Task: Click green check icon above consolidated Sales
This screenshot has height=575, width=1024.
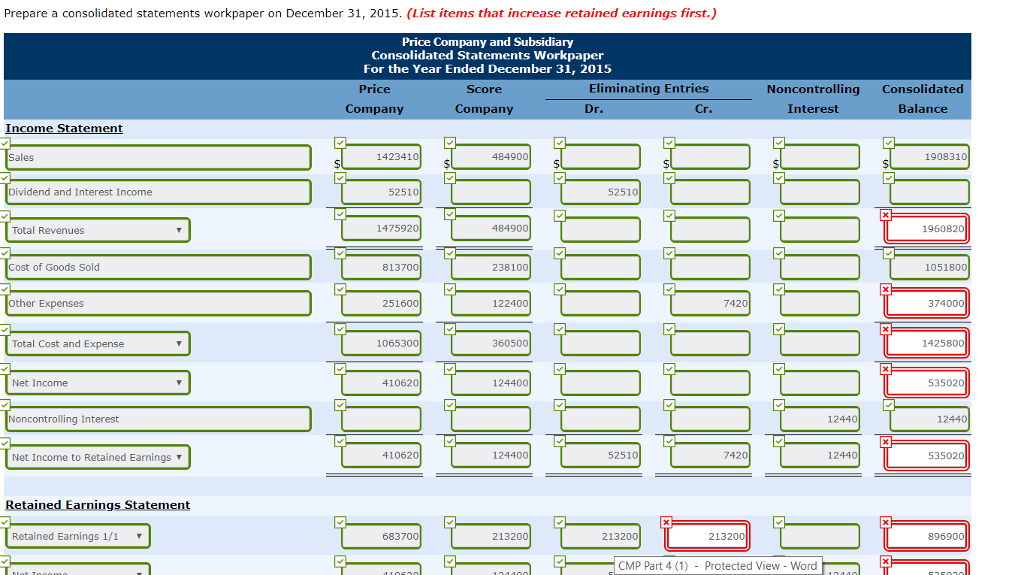Action: pyautogui.click(x=888, y=142)
